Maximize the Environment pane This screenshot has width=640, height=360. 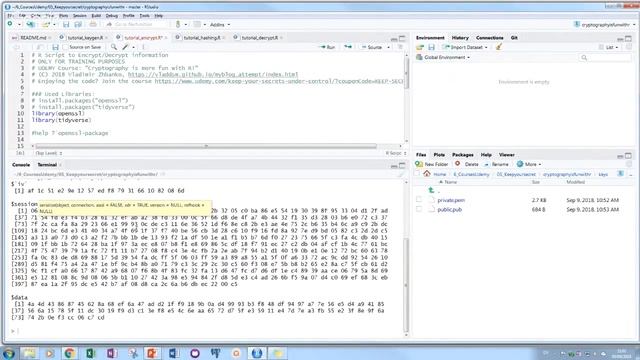pyautogui.click(x=629, y=38)
